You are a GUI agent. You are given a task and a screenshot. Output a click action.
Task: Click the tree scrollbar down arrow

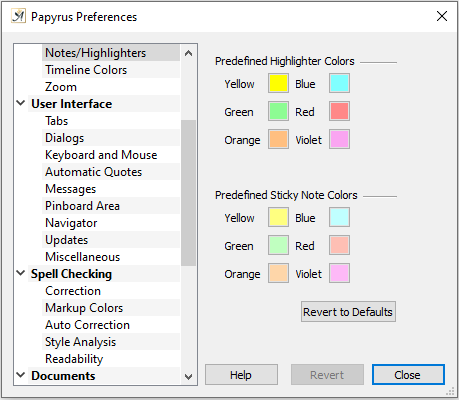click(x=188, y=377)
